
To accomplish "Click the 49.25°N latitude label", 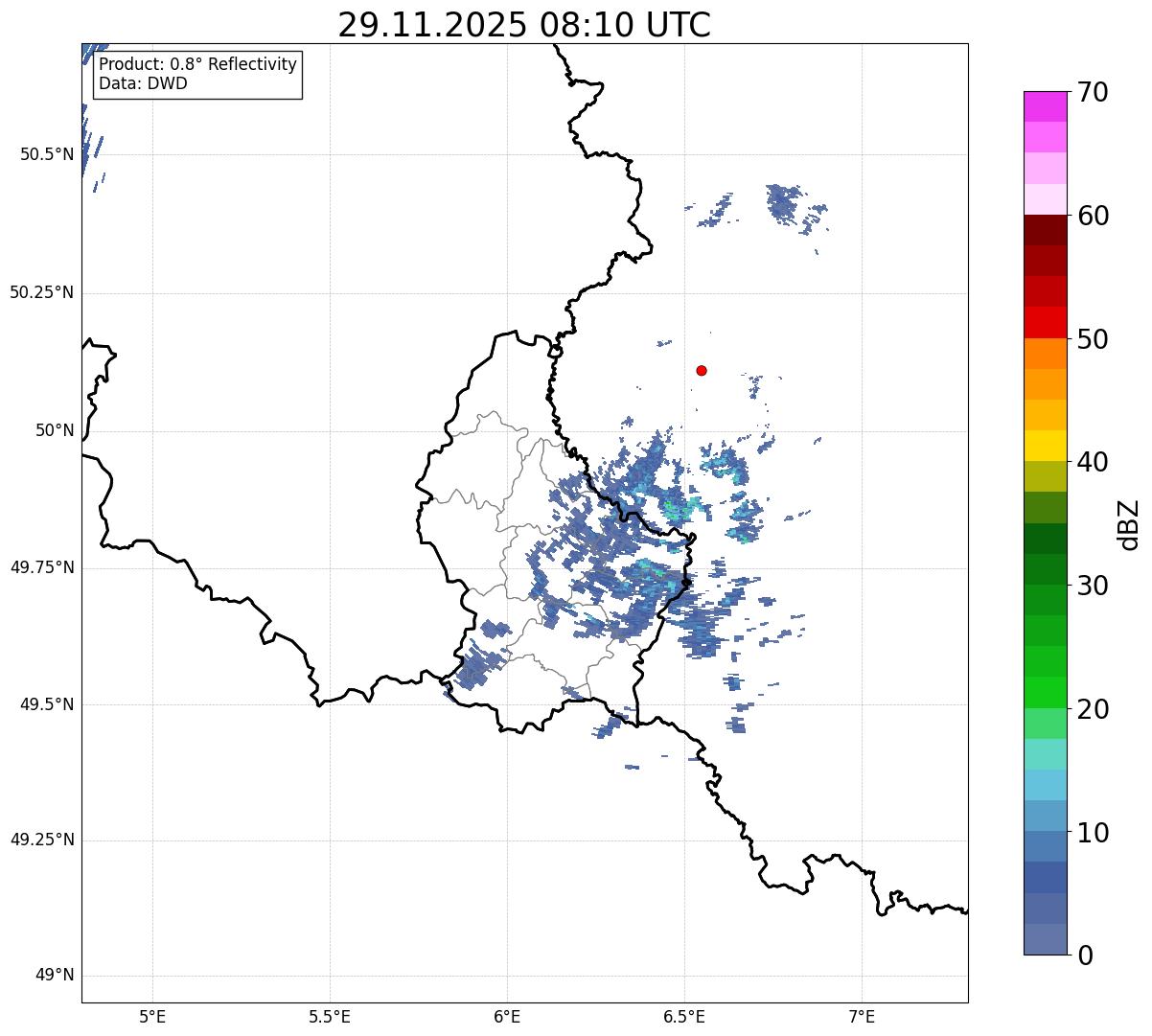I will pyautogui.click(x=42, y=840).
